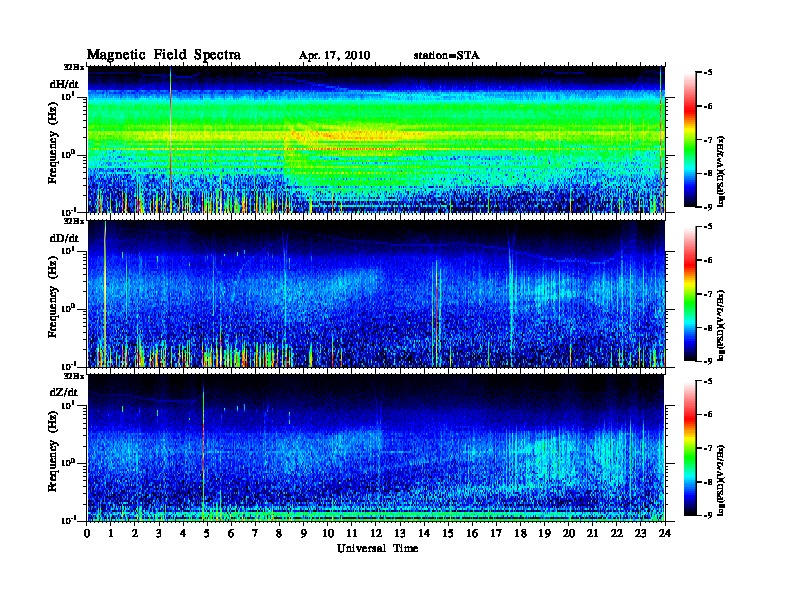The width and height of the screenshot is (792, 612).
Task: Click inside the dZ/dt spectrogram
Action: pyautogui.click(x=376, y=448)
